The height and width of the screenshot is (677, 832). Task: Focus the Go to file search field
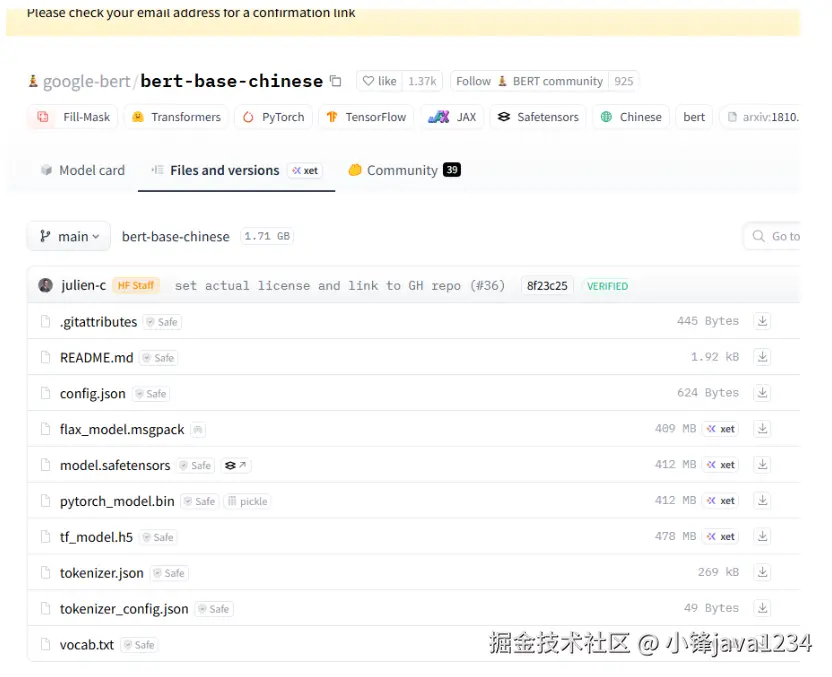(773, 236)
